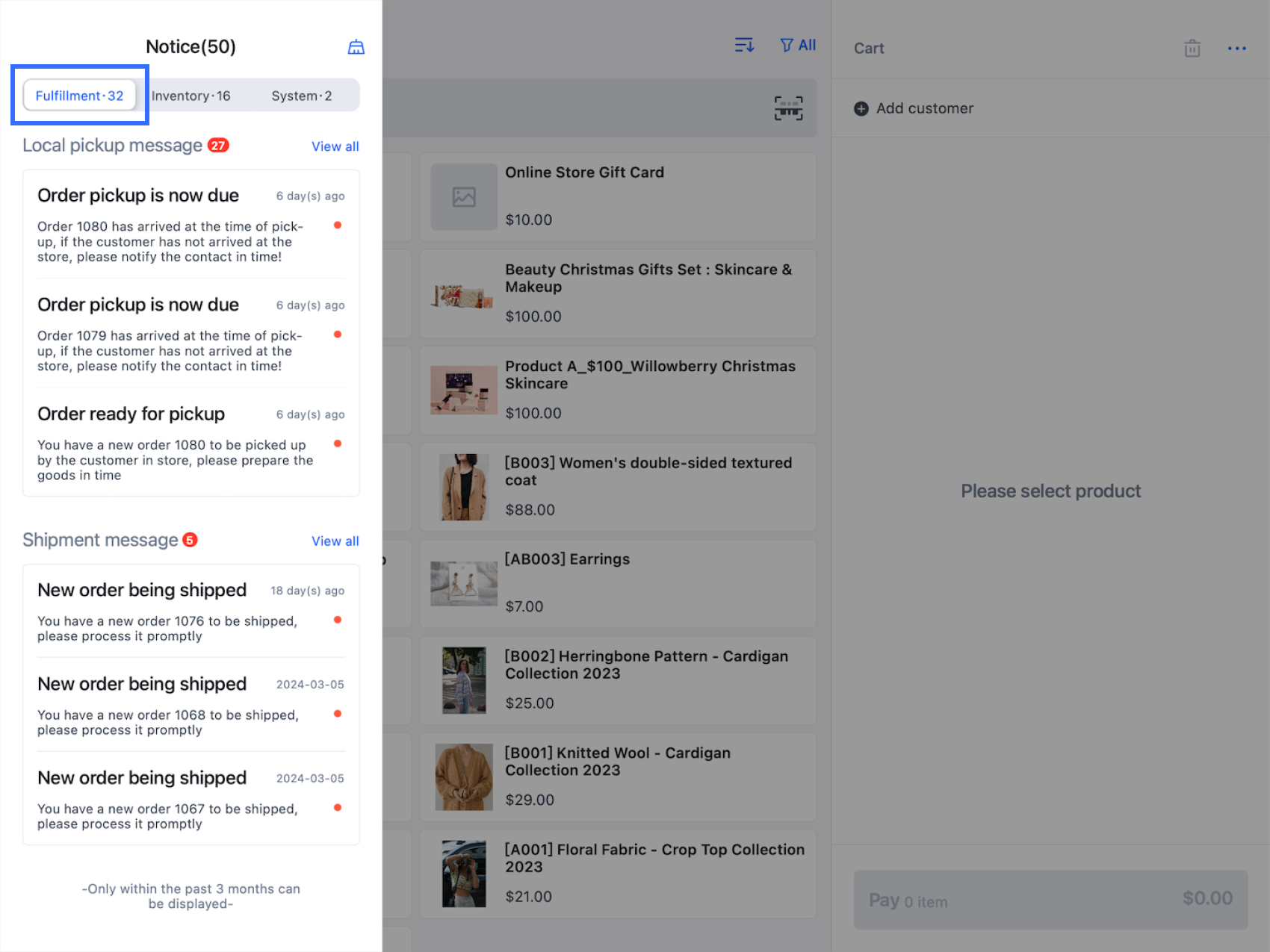Click the Pay 0 item button
1270x952 pixels.
[x=1050, y=900]
